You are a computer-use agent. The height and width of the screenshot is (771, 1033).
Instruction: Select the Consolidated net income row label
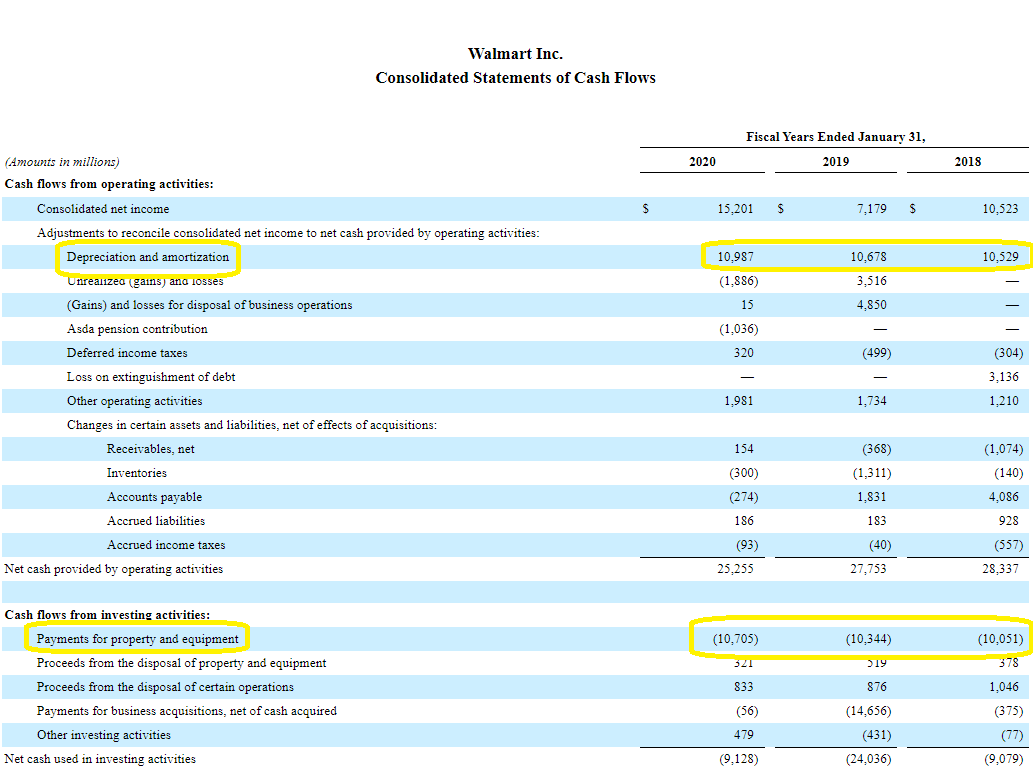coord(103,209)
